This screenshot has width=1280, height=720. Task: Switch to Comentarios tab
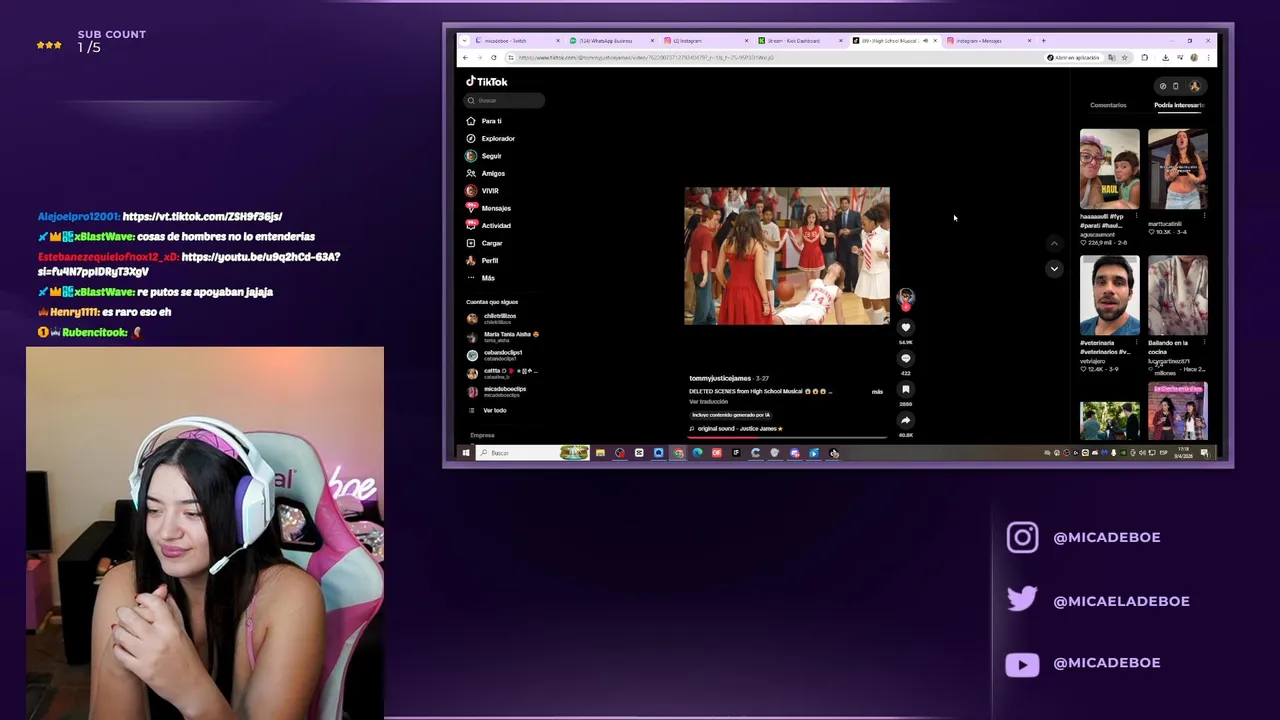[x=1108, y=105]
